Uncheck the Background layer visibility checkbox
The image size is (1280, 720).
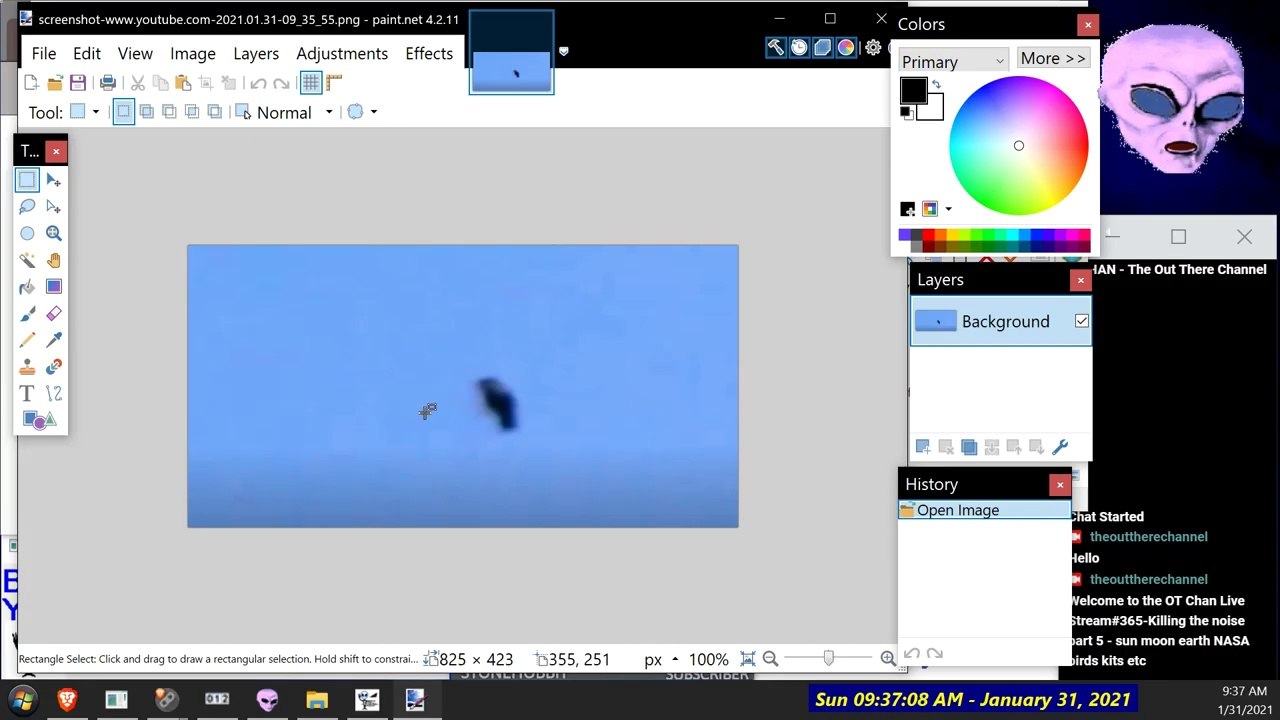(x=1082, y=321)
